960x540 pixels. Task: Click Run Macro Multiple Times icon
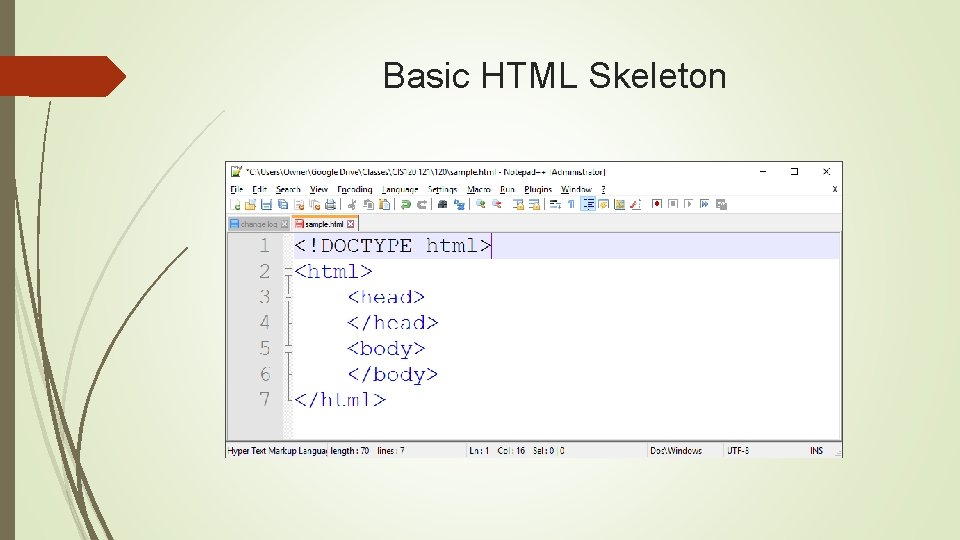pyautogui.click(x=705, y=204)
